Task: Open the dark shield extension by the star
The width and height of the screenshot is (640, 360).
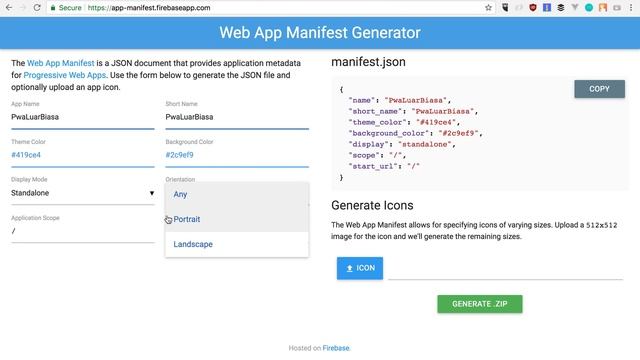Action: (x=505, y=7)
